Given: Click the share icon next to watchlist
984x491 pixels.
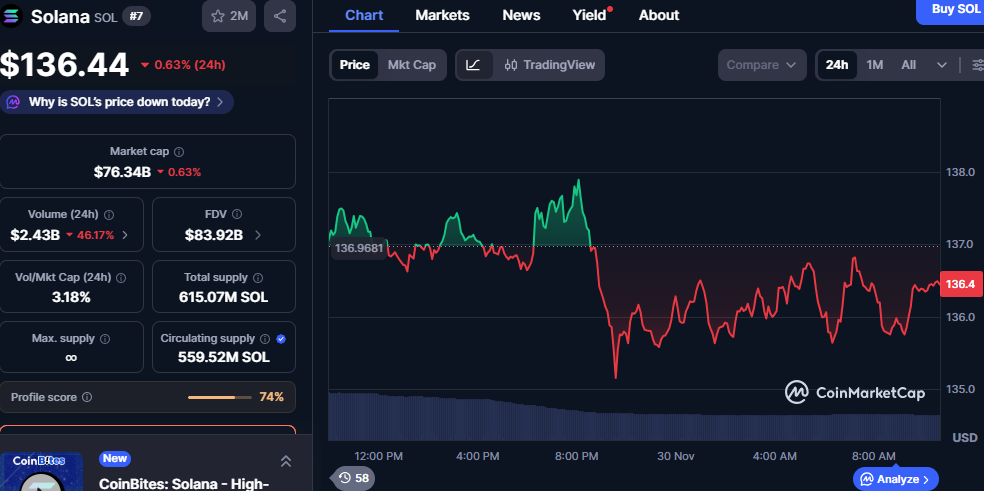Looking at the screenshot, I should 279,16.
